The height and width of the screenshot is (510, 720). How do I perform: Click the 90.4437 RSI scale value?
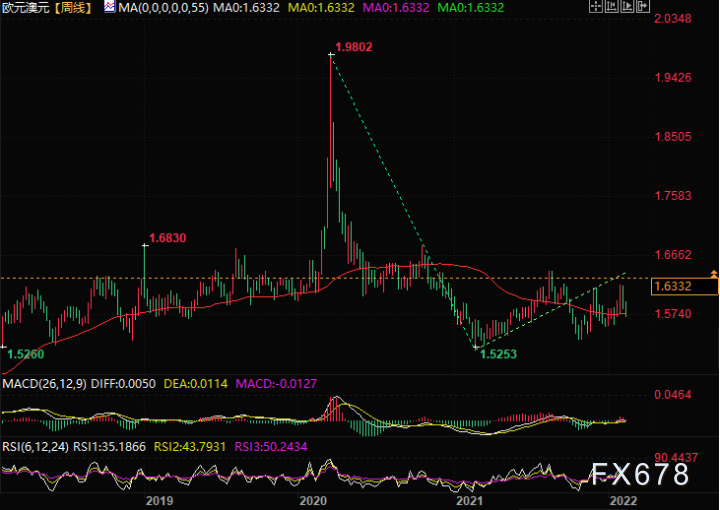676,458
